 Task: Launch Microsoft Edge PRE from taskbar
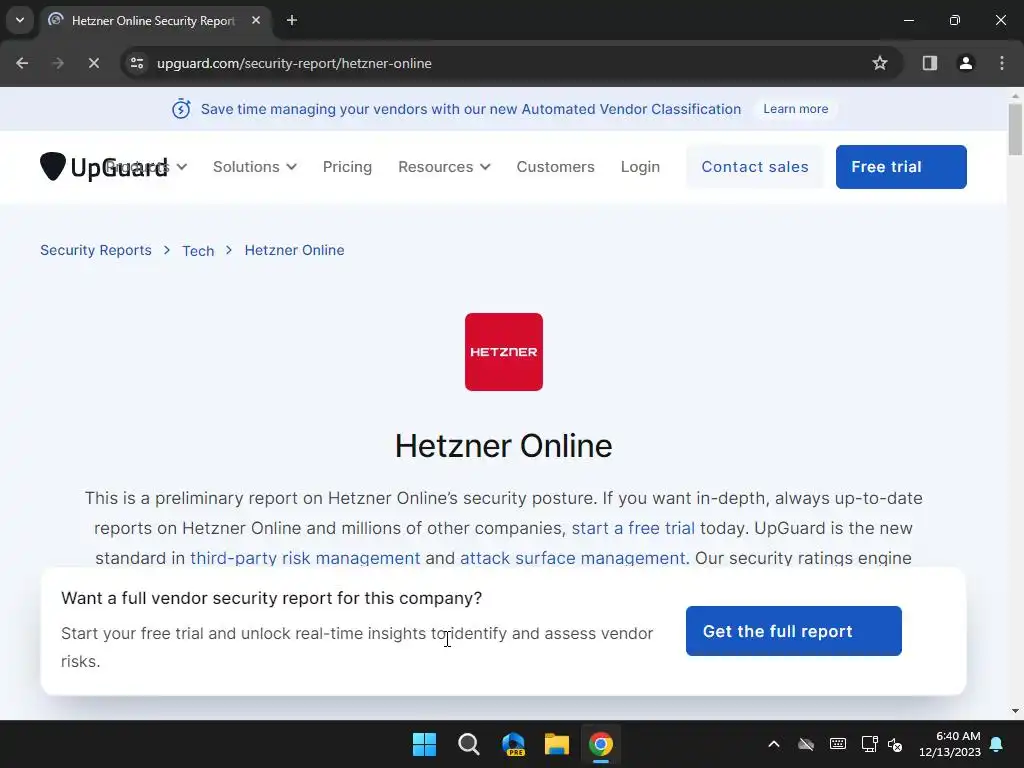coord(513,744)
